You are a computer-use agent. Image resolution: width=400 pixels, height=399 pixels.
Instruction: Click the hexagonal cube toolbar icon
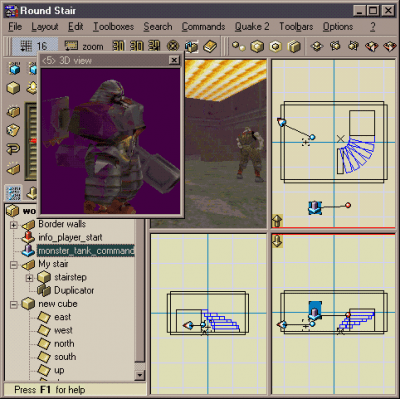coord(275,46)
